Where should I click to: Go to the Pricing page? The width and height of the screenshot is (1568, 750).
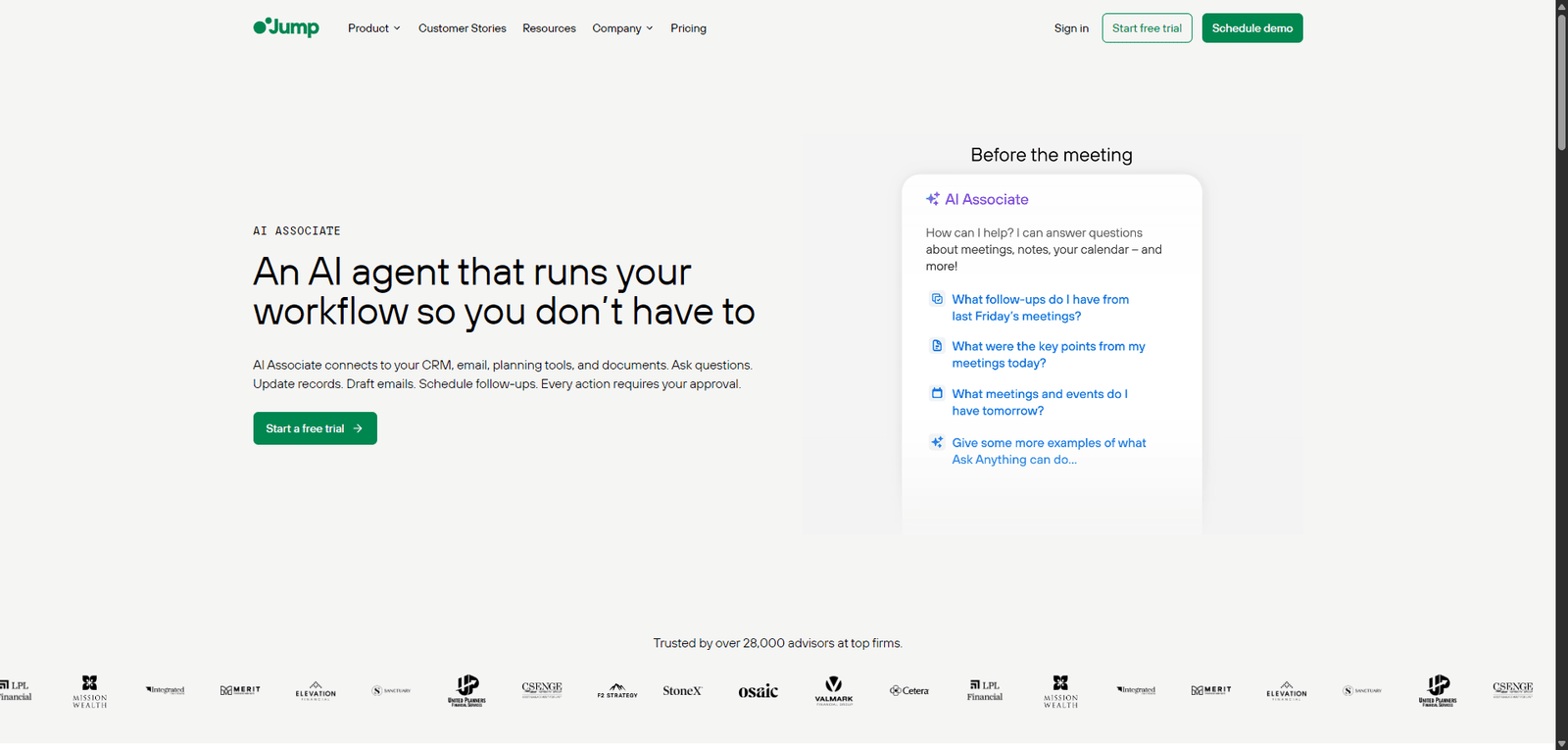[x=688, y=28]
